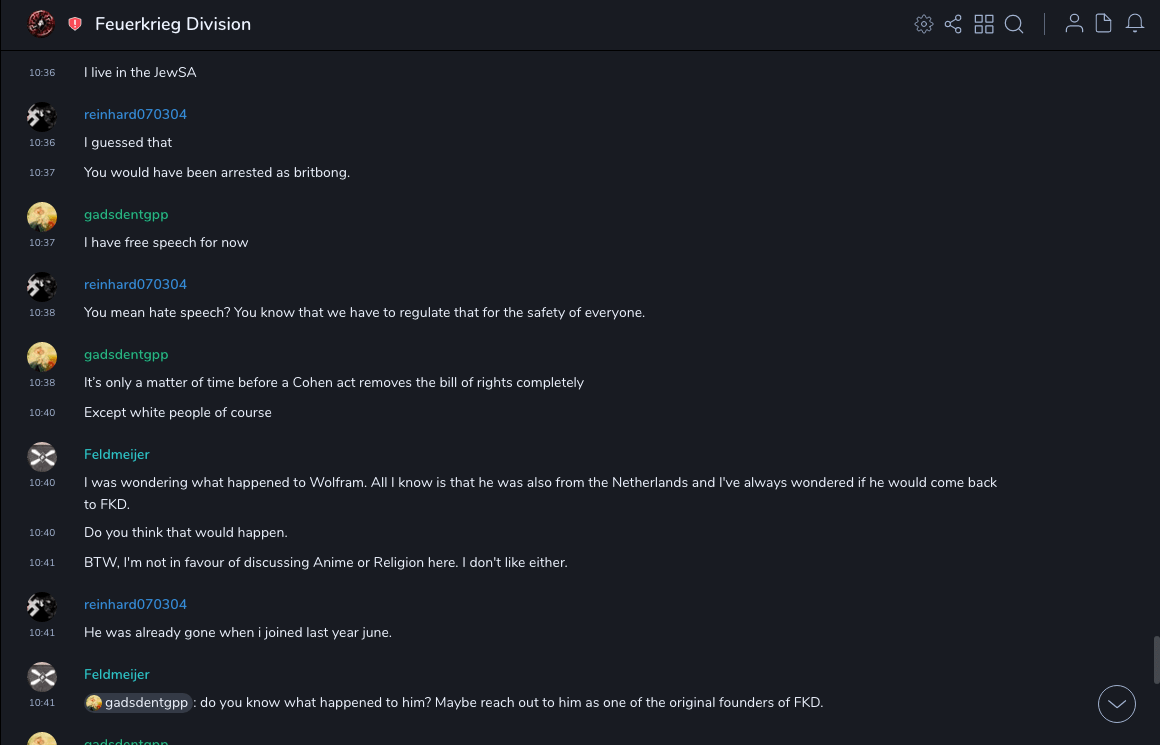
Task: Click the gadsdentgpp mention pill in message
Action: coord(138,703)
